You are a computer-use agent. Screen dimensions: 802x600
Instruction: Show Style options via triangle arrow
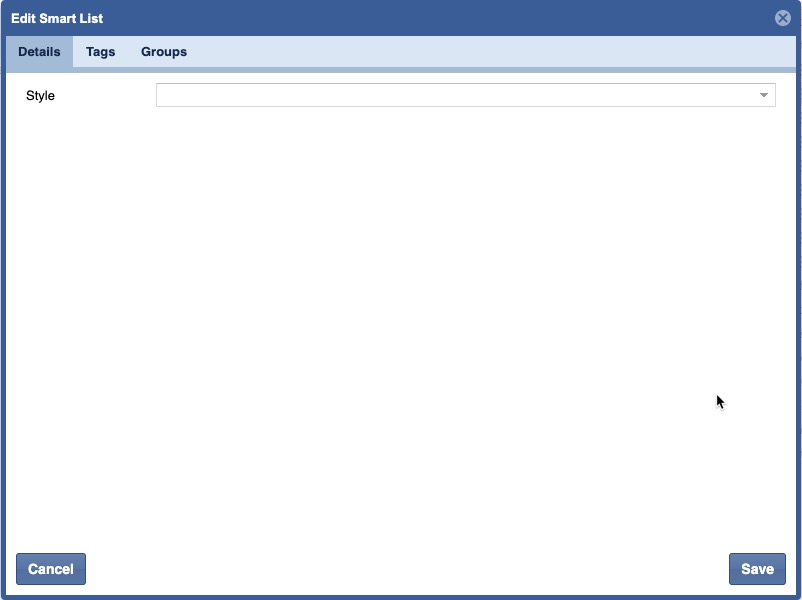coord(764,95)
